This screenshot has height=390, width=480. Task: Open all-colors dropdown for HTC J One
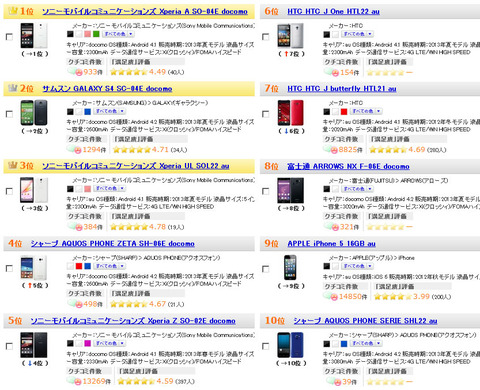pyautogui.click(x=358, y=34)
